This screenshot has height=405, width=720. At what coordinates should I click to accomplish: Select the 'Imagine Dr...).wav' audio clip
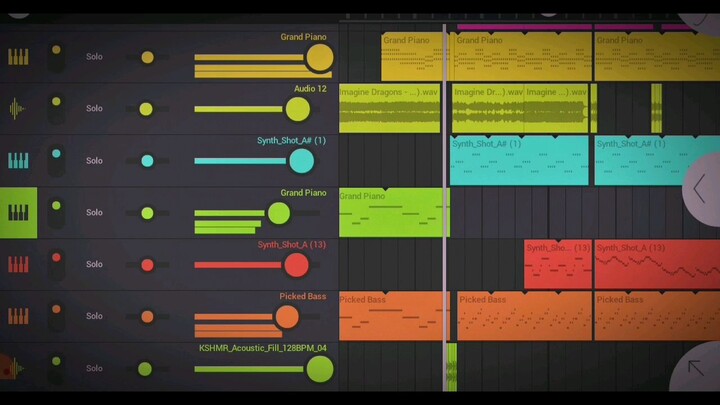coord(488,109)
